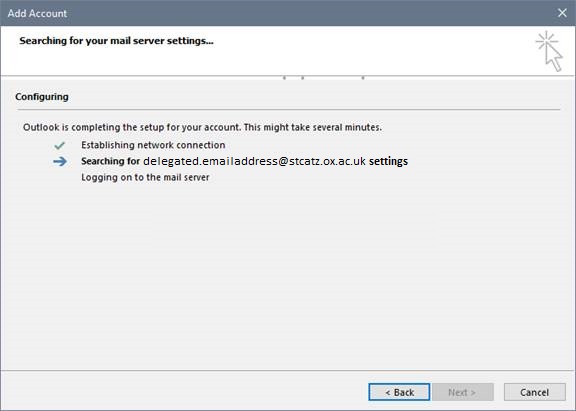
Task: Click the blue arrow beside Searching for
Action: point(60,161)
